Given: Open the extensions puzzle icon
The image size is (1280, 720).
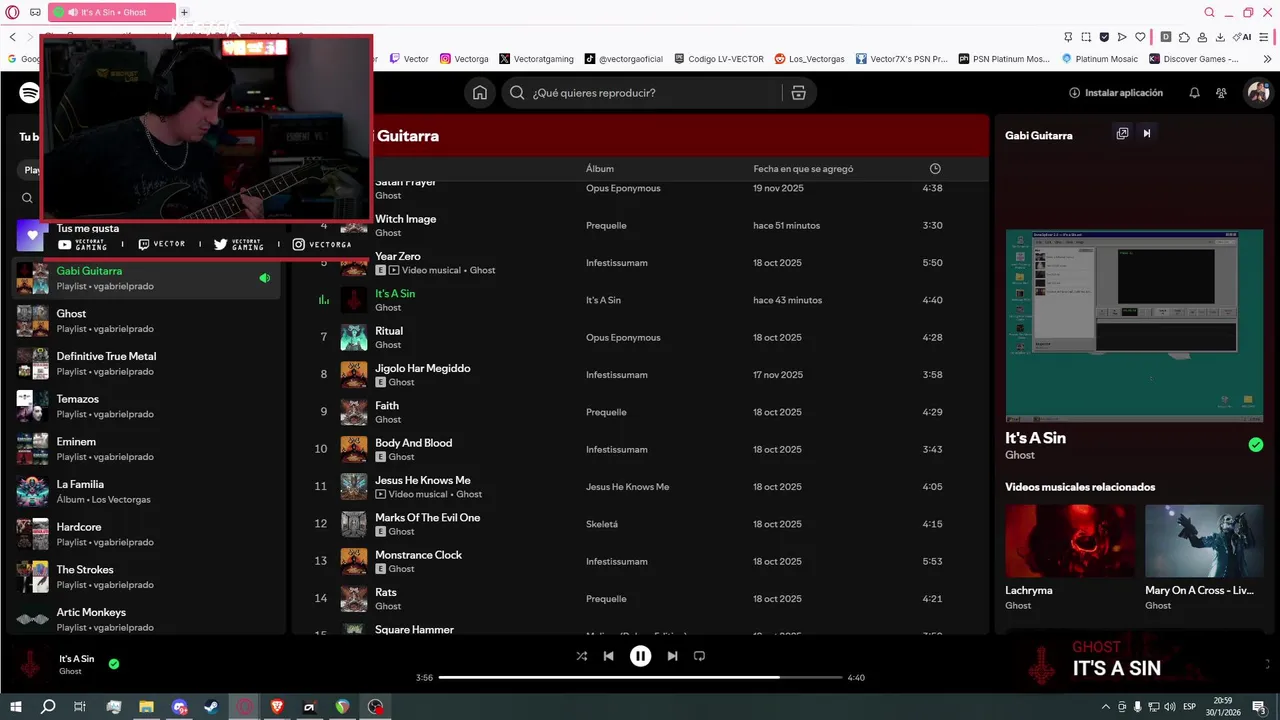Looking at the screenshot, I should pos(1184,37).
